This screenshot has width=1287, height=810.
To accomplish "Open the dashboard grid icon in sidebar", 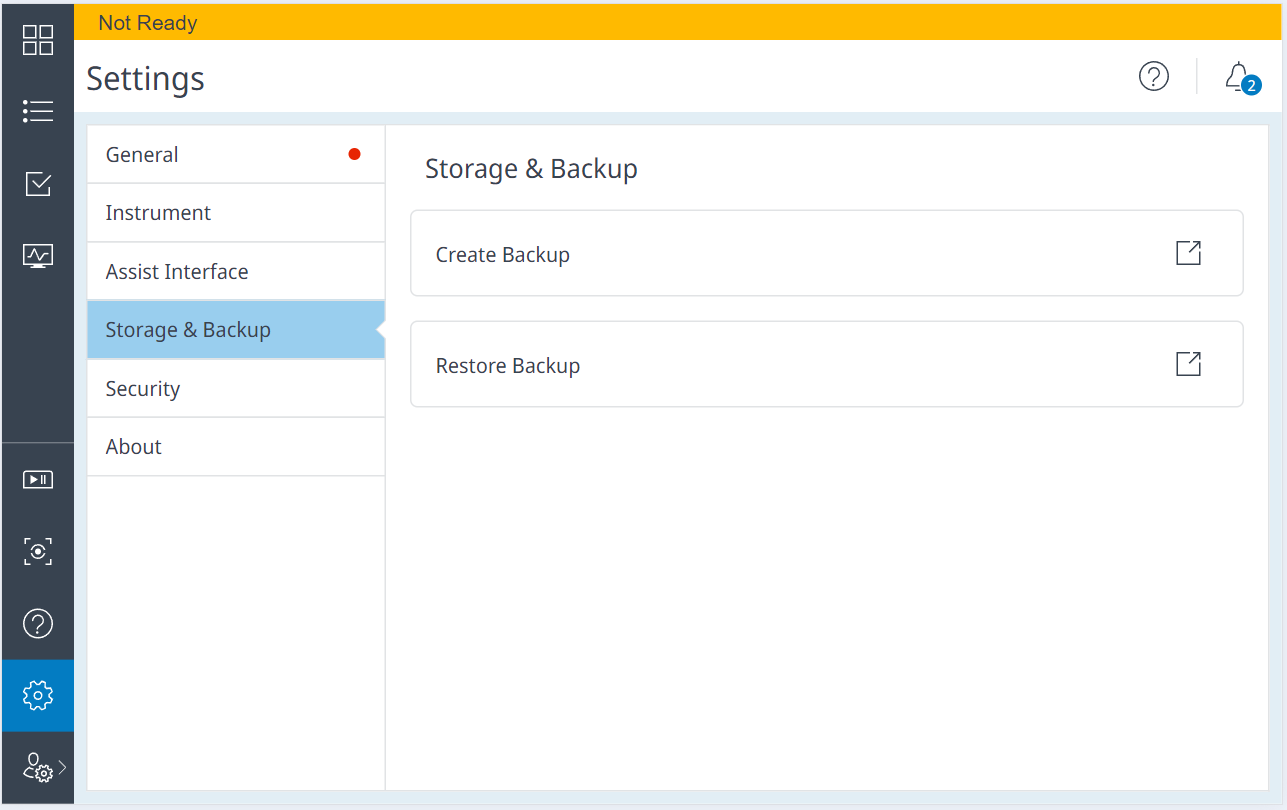I will (x=38, y=40).
